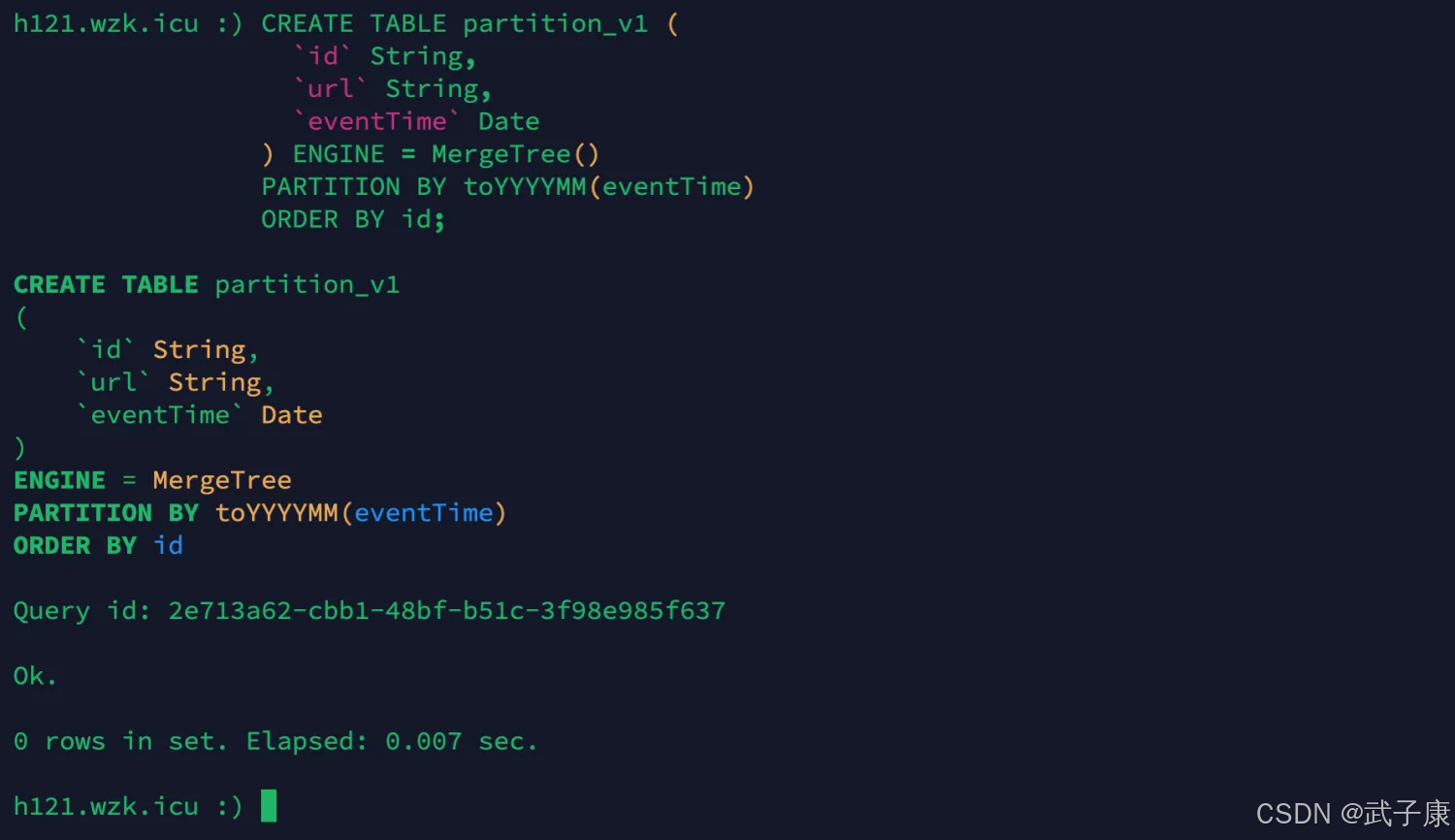Click the "Ok." result line
Image resolution: width=1455 pixels, height=840 pixels.
(35, 676)
